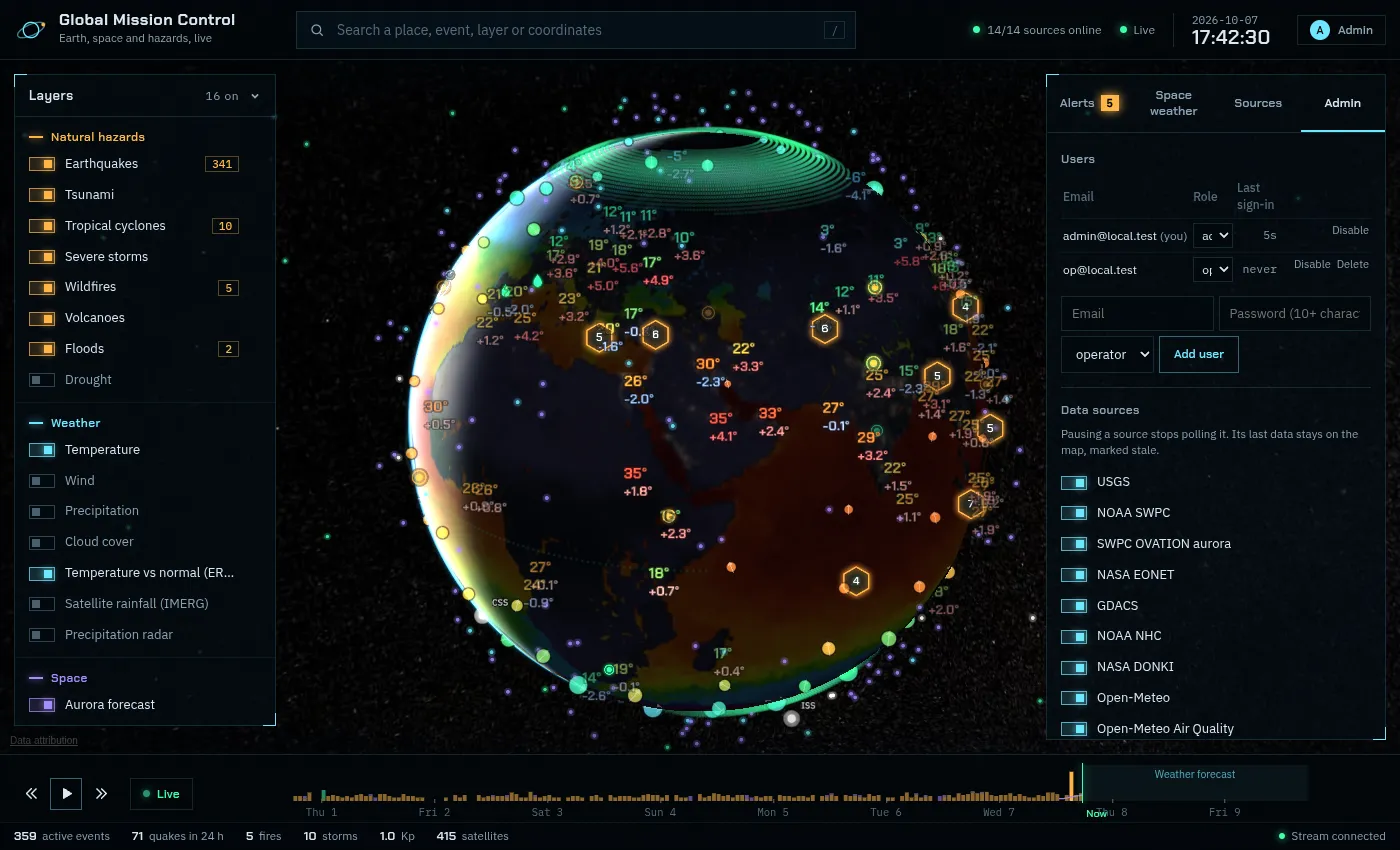This screenshot has width=1400, height=850.
Task: Collapse the Natural hazards section
Action: pyautogui.click(x=87, y=137)
